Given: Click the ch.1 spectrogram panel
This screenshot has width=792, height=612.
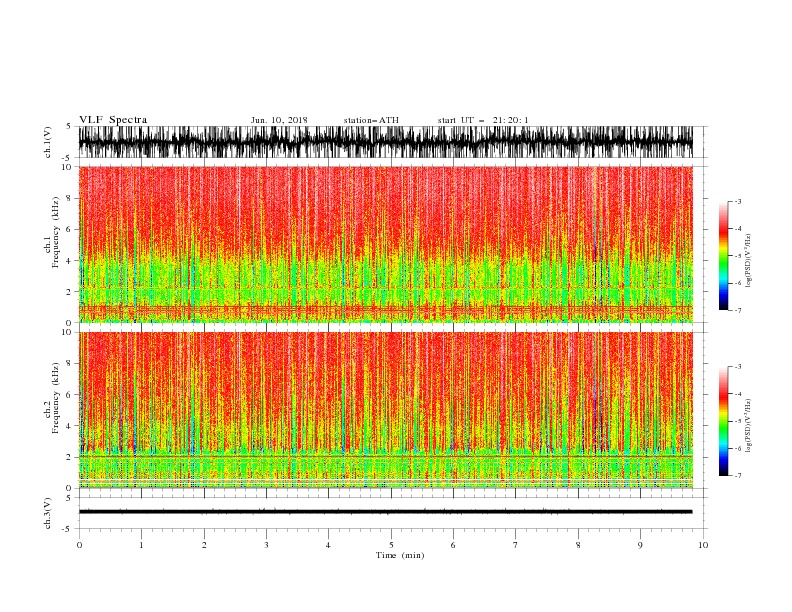Looking at the screenshot, I should pos(386,244).
